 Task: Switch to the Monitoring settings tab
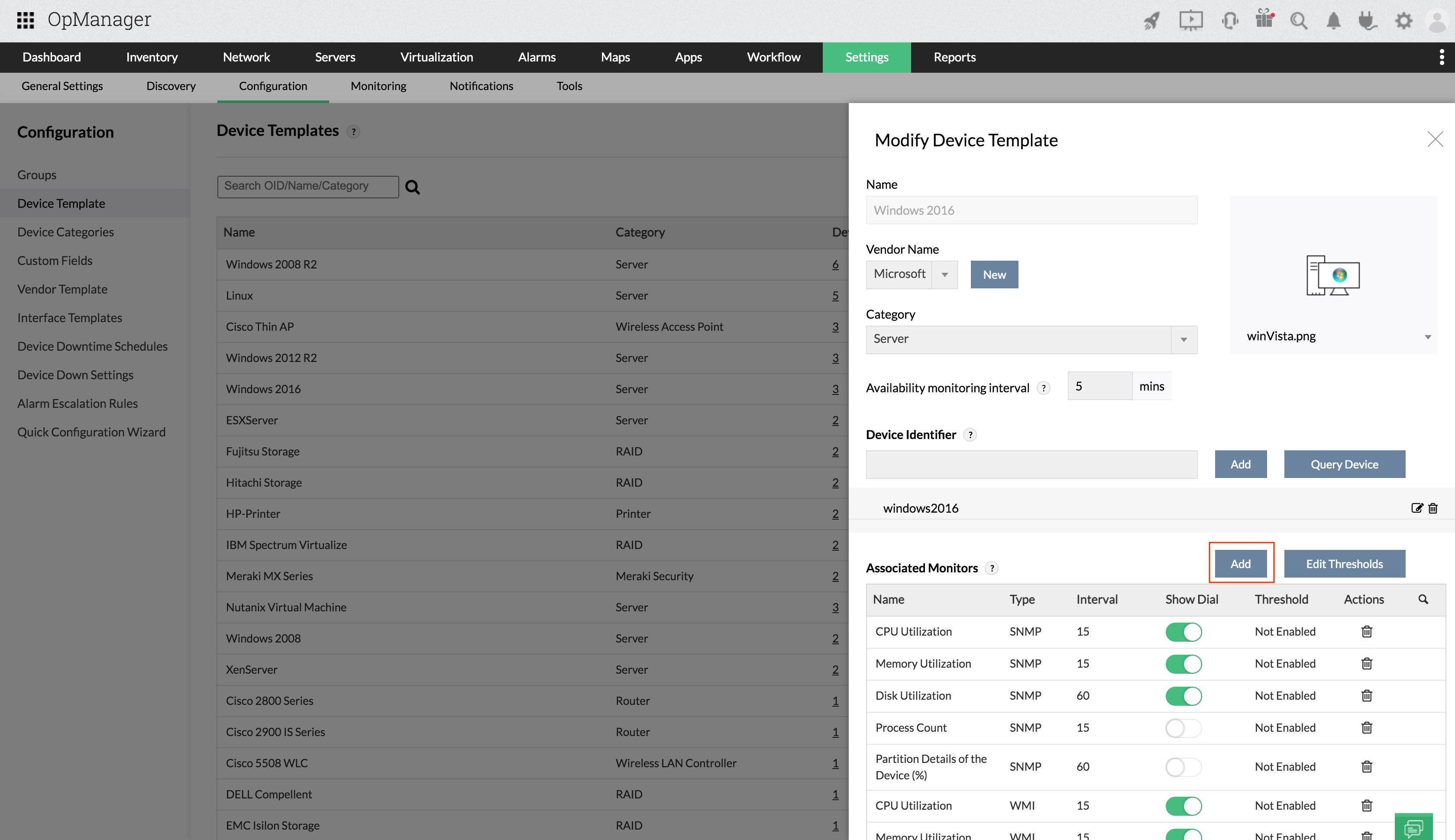(x=378, y=86)
